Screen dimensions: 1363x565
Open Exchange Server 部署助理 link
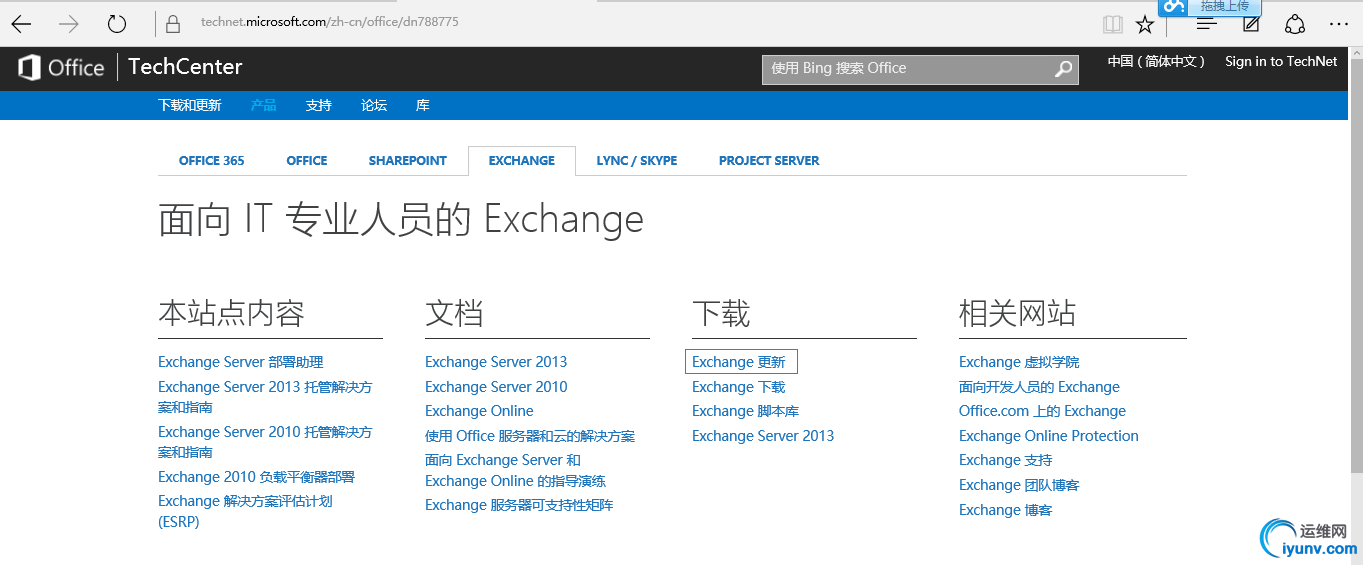click(241, 362)
